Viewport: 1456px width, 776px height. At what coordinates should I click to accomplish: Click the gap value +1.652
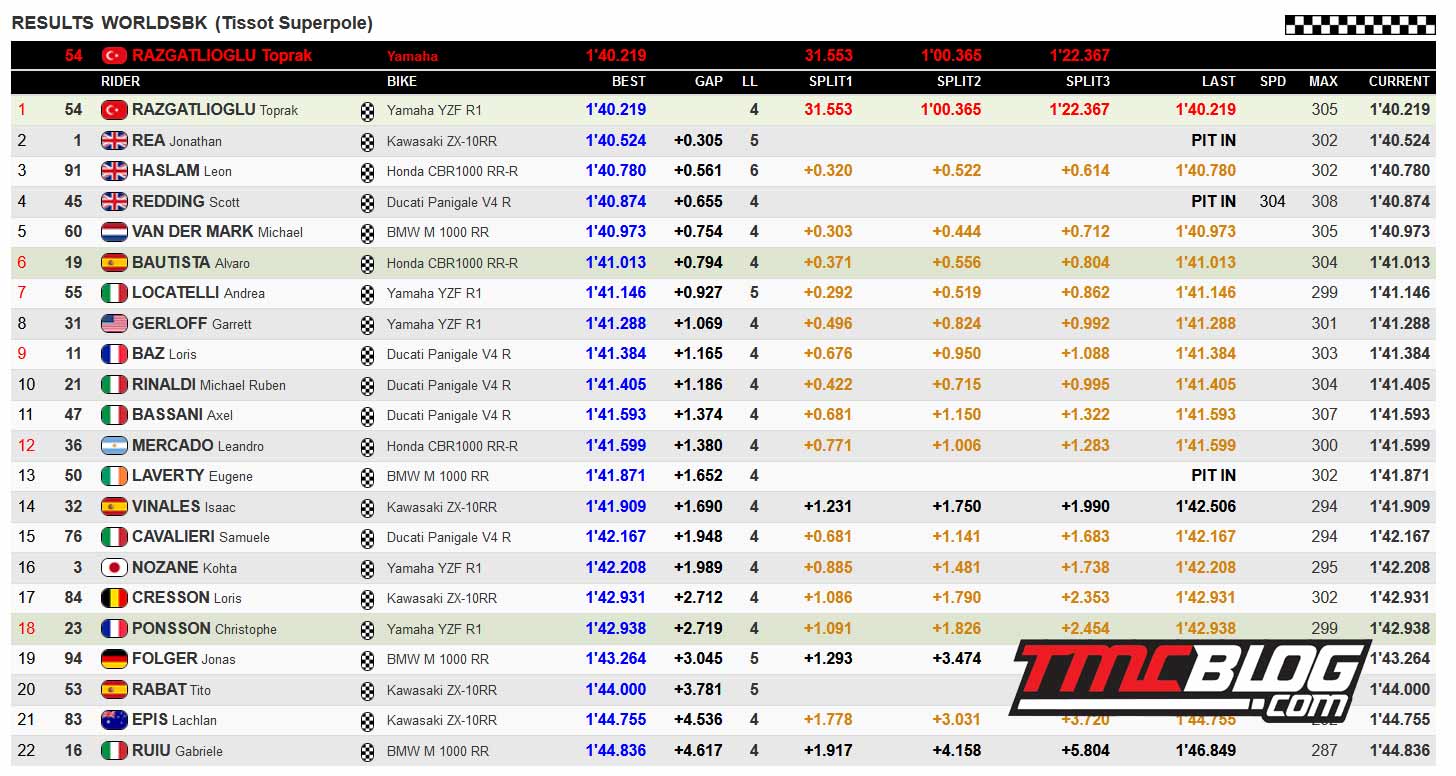click(x=698, y=476)
